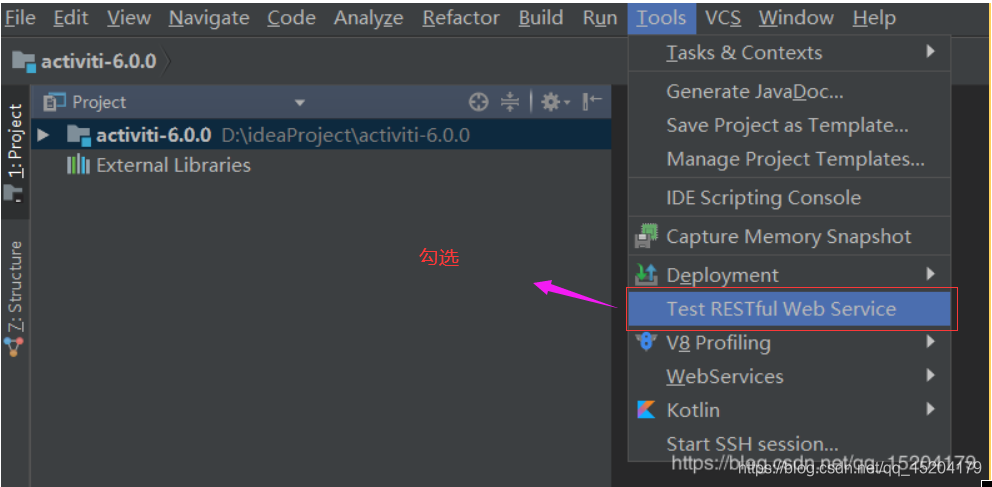
Task: Expand the Deployment submenu arrow
Action: 930,274
